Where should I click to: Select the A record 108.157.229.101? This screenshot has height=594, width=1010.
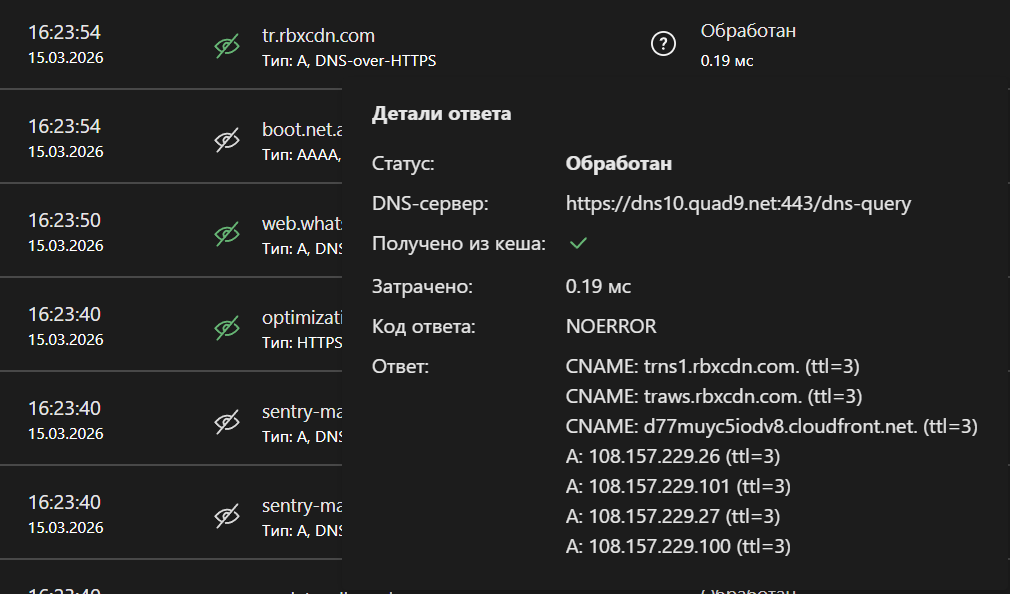(678, 486)
